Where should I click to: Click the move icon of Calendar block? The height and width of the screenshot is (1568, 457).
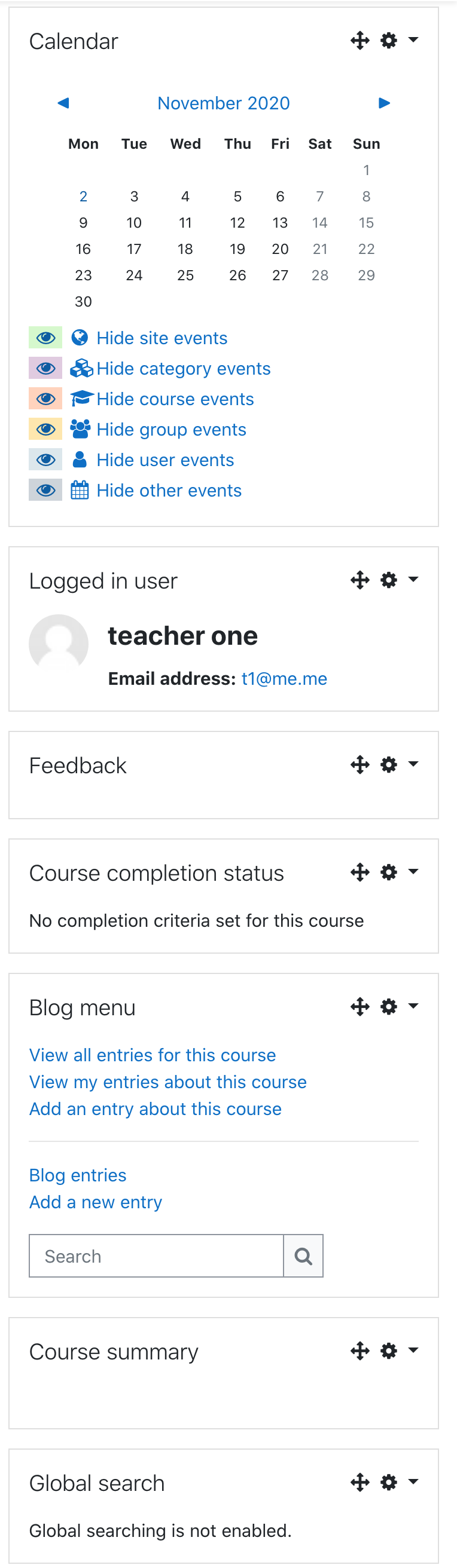tap(360, 41)
